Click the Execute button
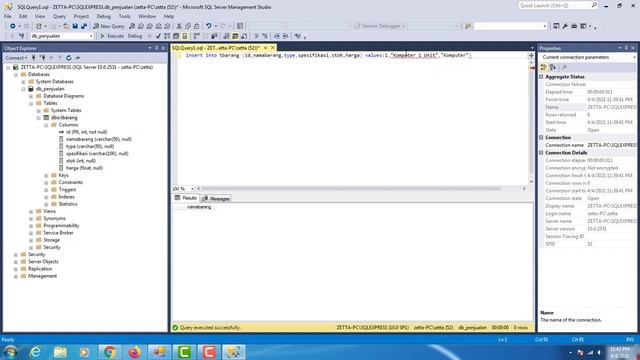The width and height of the screenshot is (640, 360). tap(112, 36)
